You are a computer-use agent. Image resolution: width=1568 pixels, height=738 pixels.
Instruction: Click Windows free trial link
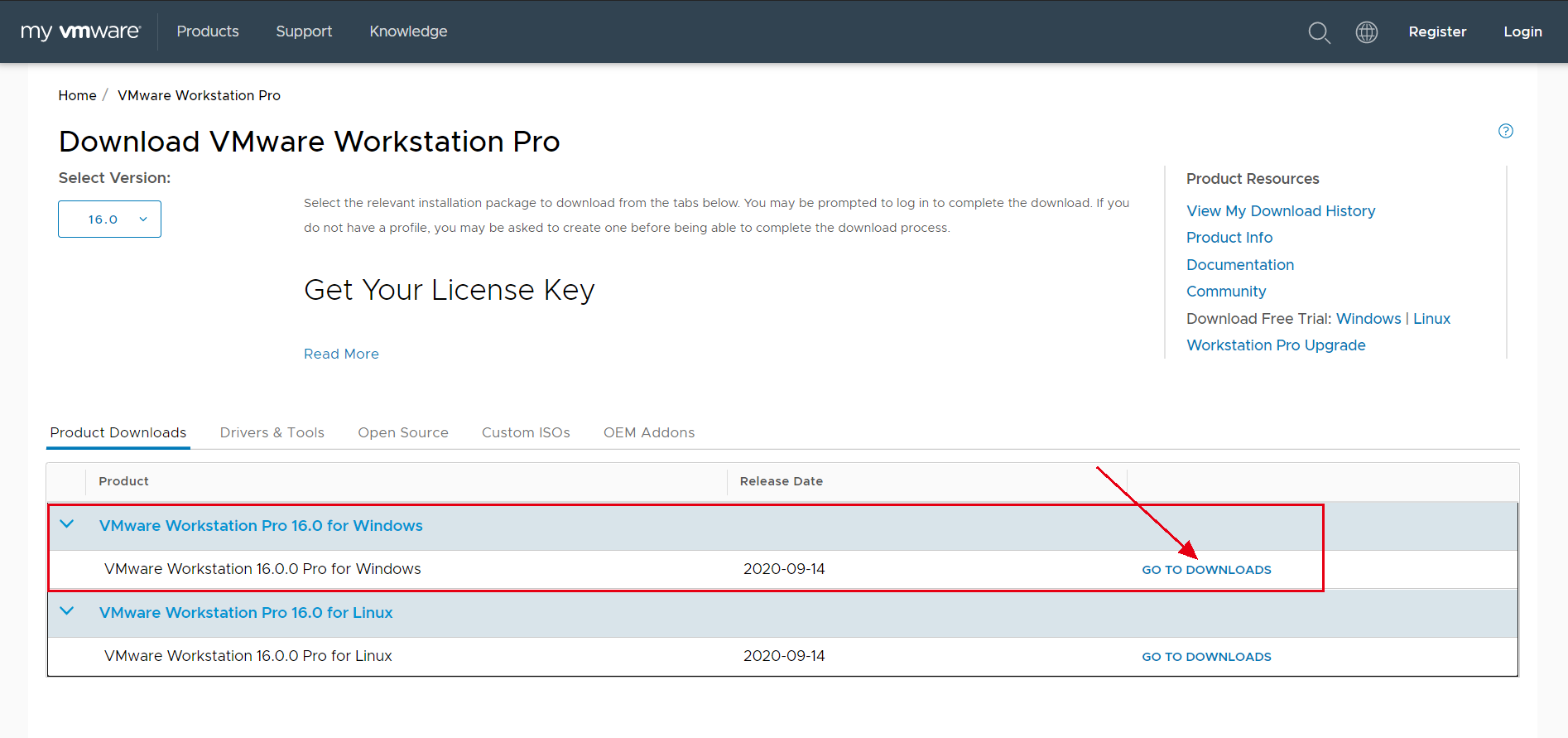(x=1368, y=319)
